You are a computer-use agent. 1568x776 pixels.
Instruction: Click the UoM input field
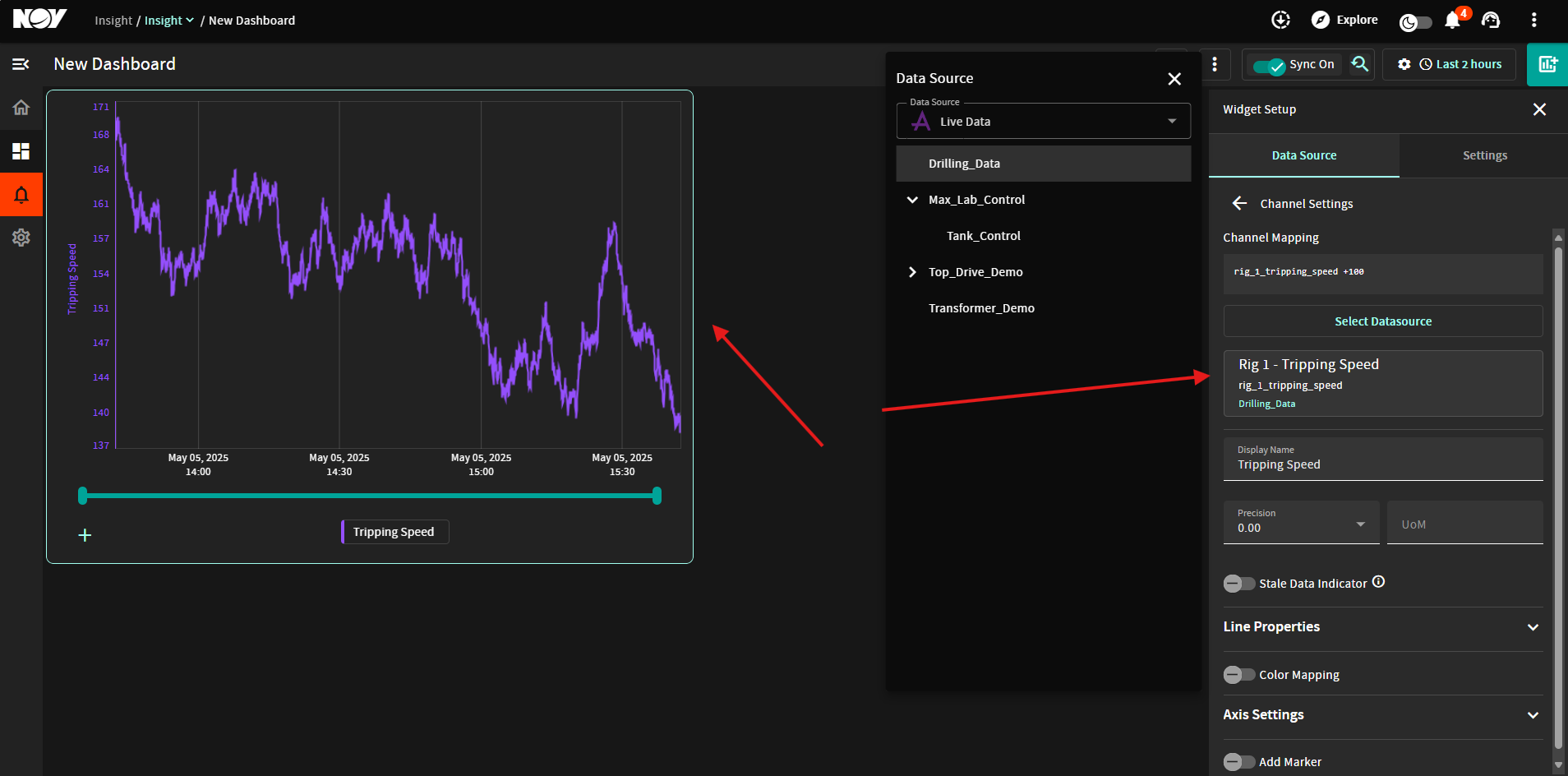pos(1464,523)
